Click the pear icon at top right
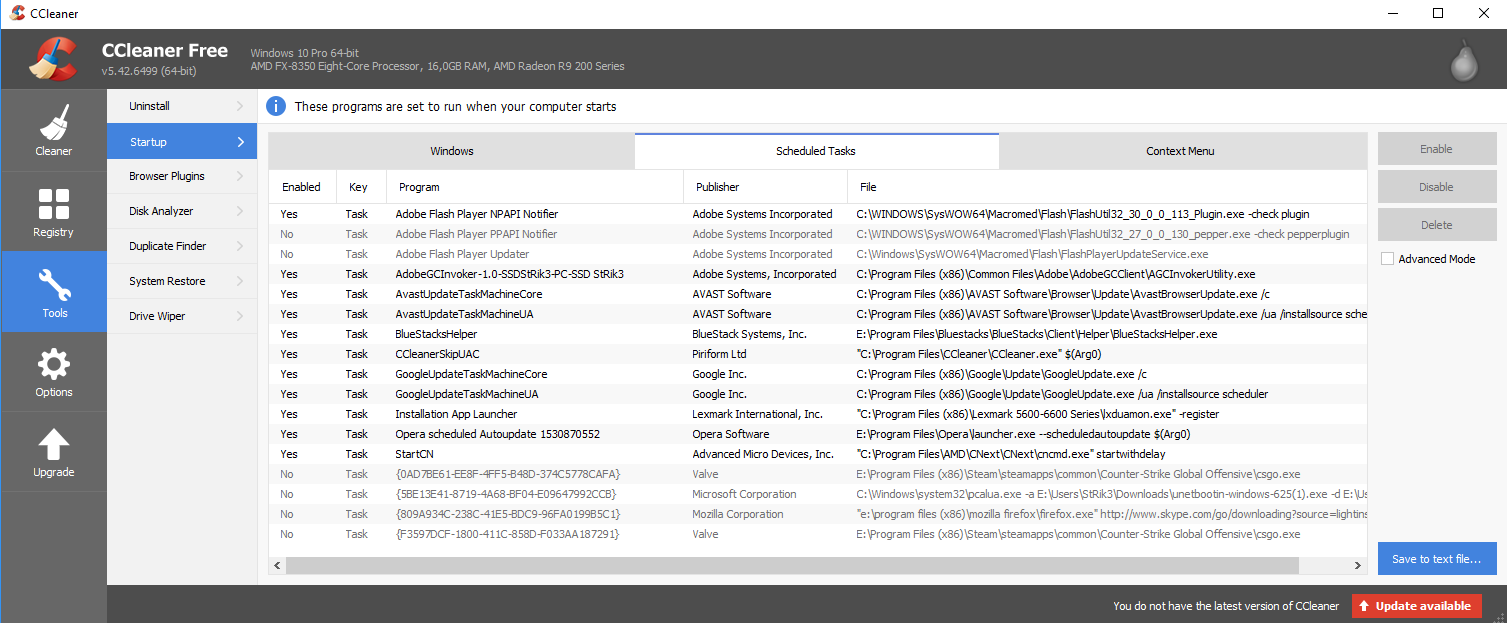 (x=1464, y=60)
